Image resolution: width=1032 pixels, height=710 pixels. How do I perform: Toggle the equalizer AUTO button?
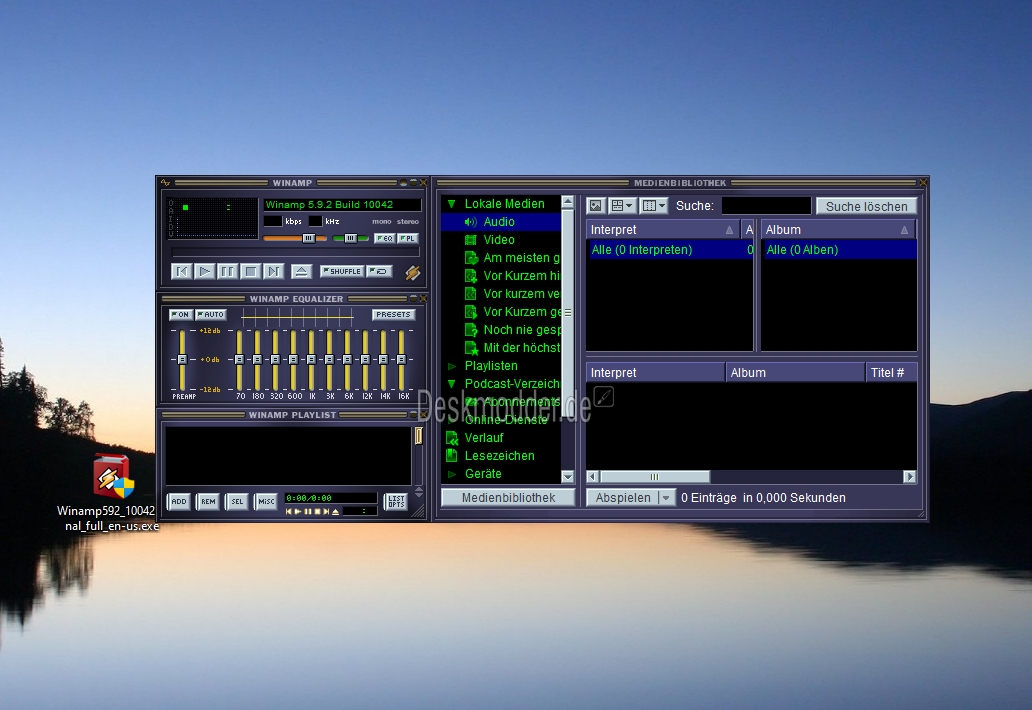point(211,315)
